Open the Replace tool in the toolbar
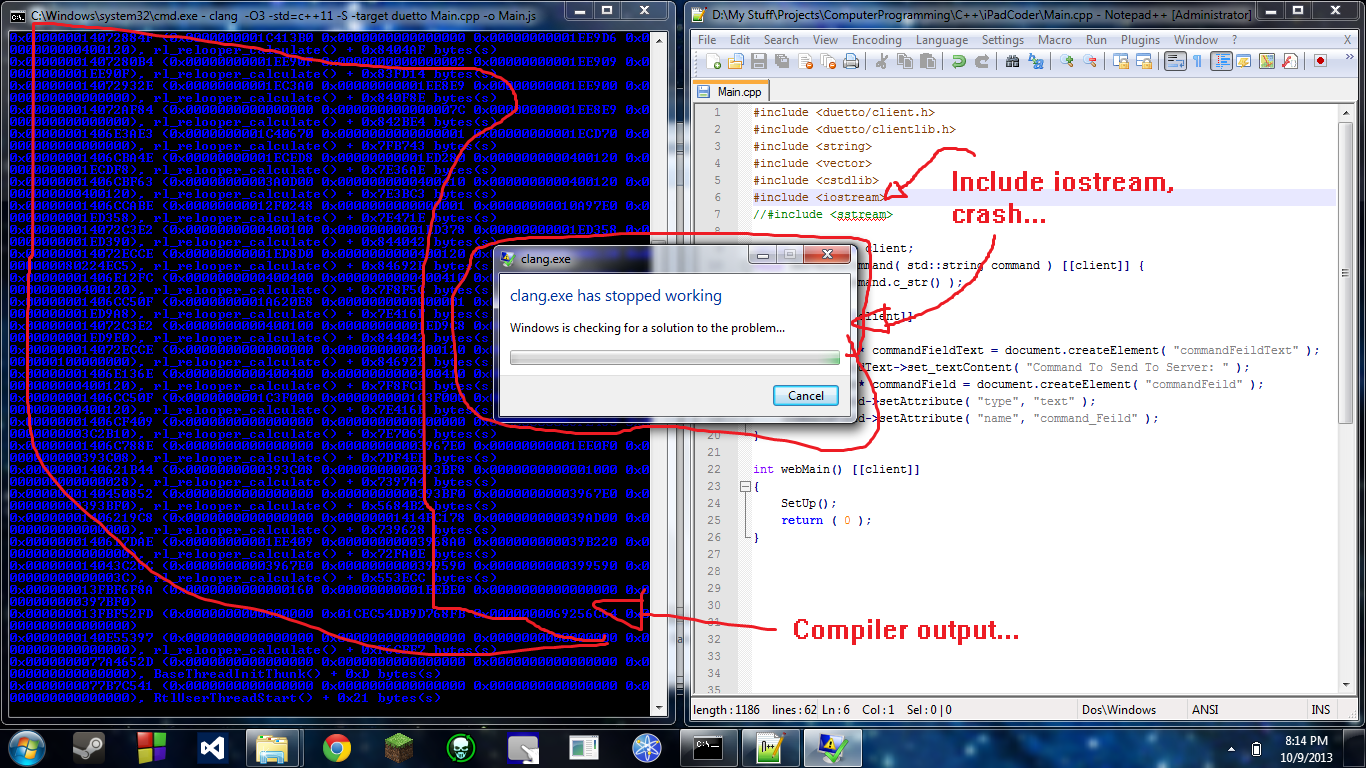This screenshot has height=768, width=1366. pos(1036,61)
